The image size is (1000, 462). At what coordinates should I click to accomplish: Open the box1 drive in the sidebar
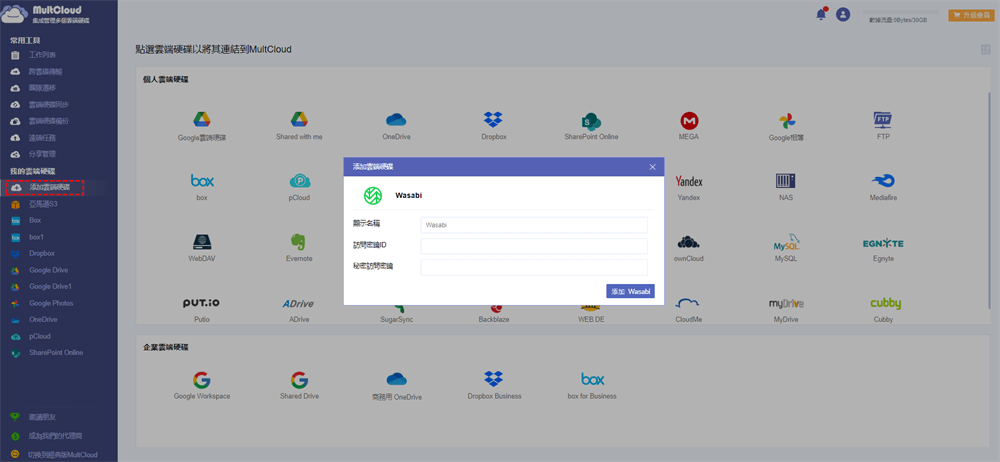36,237
